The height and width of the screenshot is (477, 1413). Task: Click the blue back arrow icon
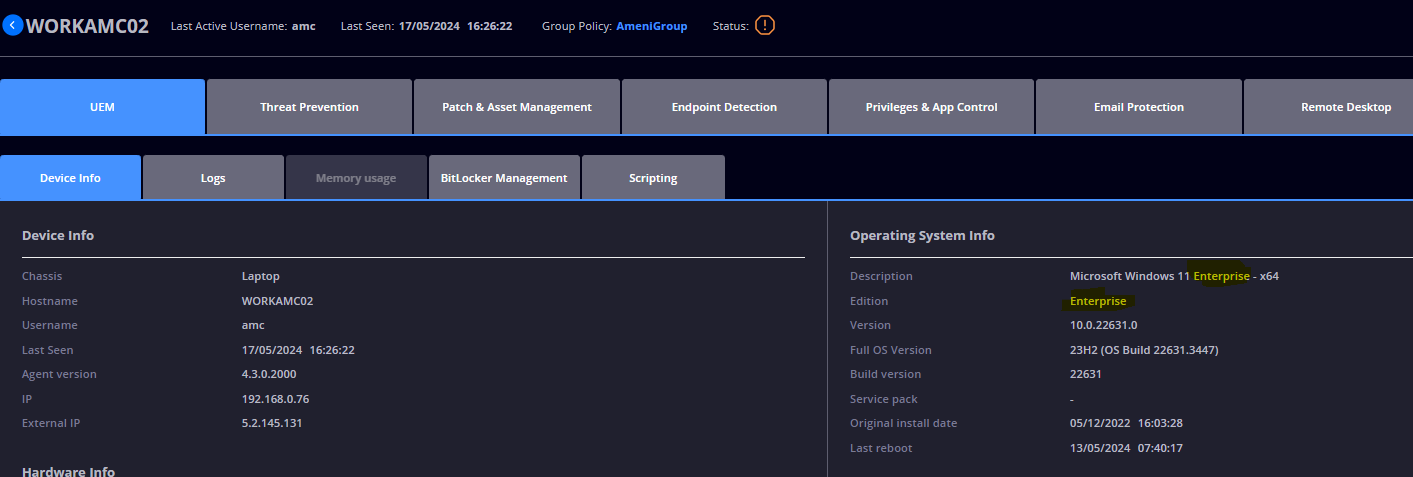point(13,25)
